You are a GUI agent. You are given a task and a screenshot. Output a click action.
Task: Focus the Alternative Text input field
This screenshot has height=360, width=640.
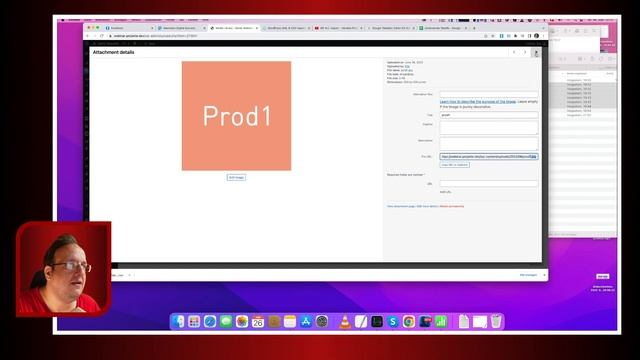[489, 94]
